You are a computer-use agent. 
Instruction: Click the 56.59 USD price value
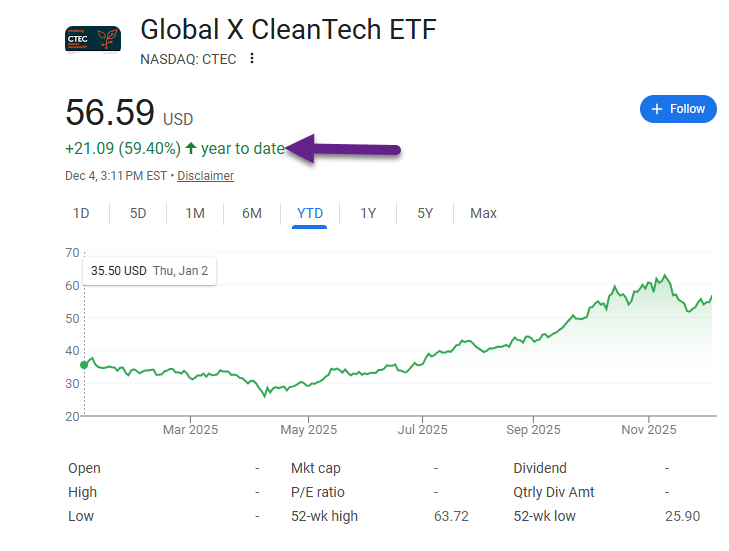tap(110, 112)
